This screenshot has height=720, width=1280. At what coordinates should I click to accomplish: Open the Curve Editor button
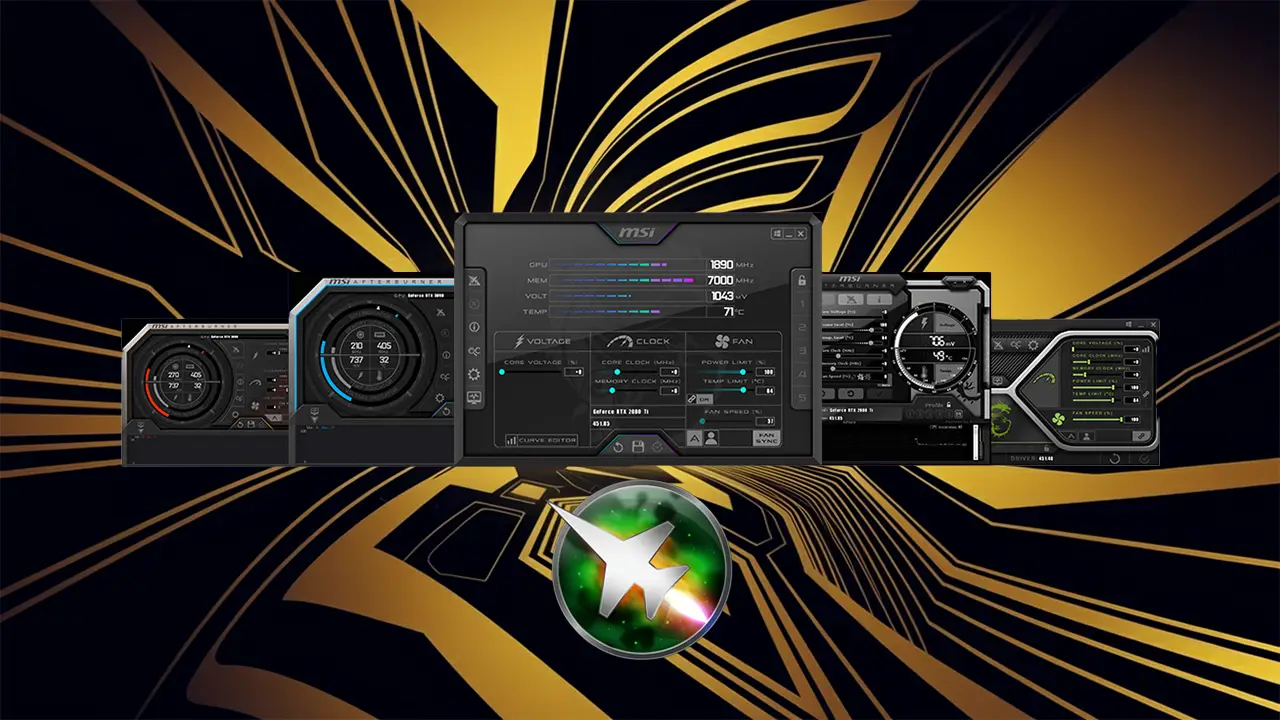[542, 440]
